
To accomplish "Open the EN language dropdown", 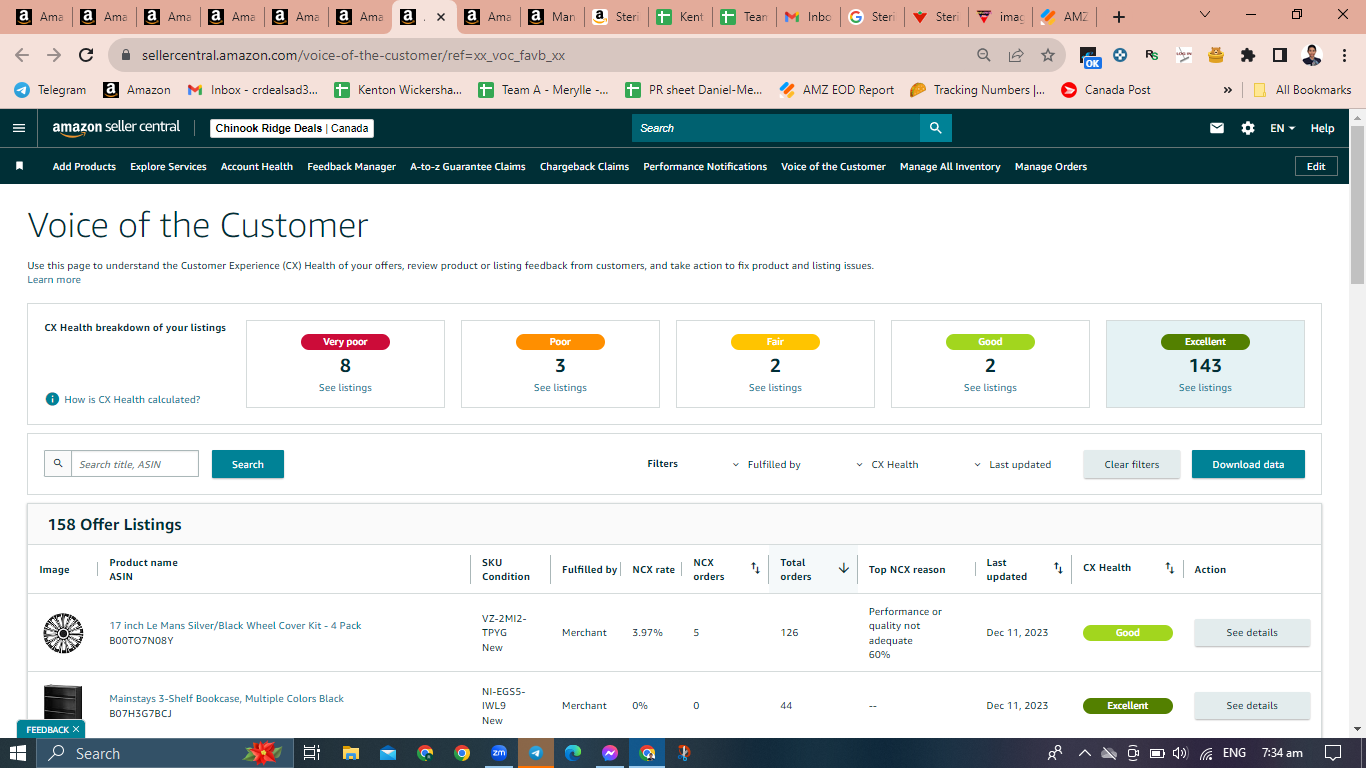I will pyautogui.click(x=1283, y=128).
